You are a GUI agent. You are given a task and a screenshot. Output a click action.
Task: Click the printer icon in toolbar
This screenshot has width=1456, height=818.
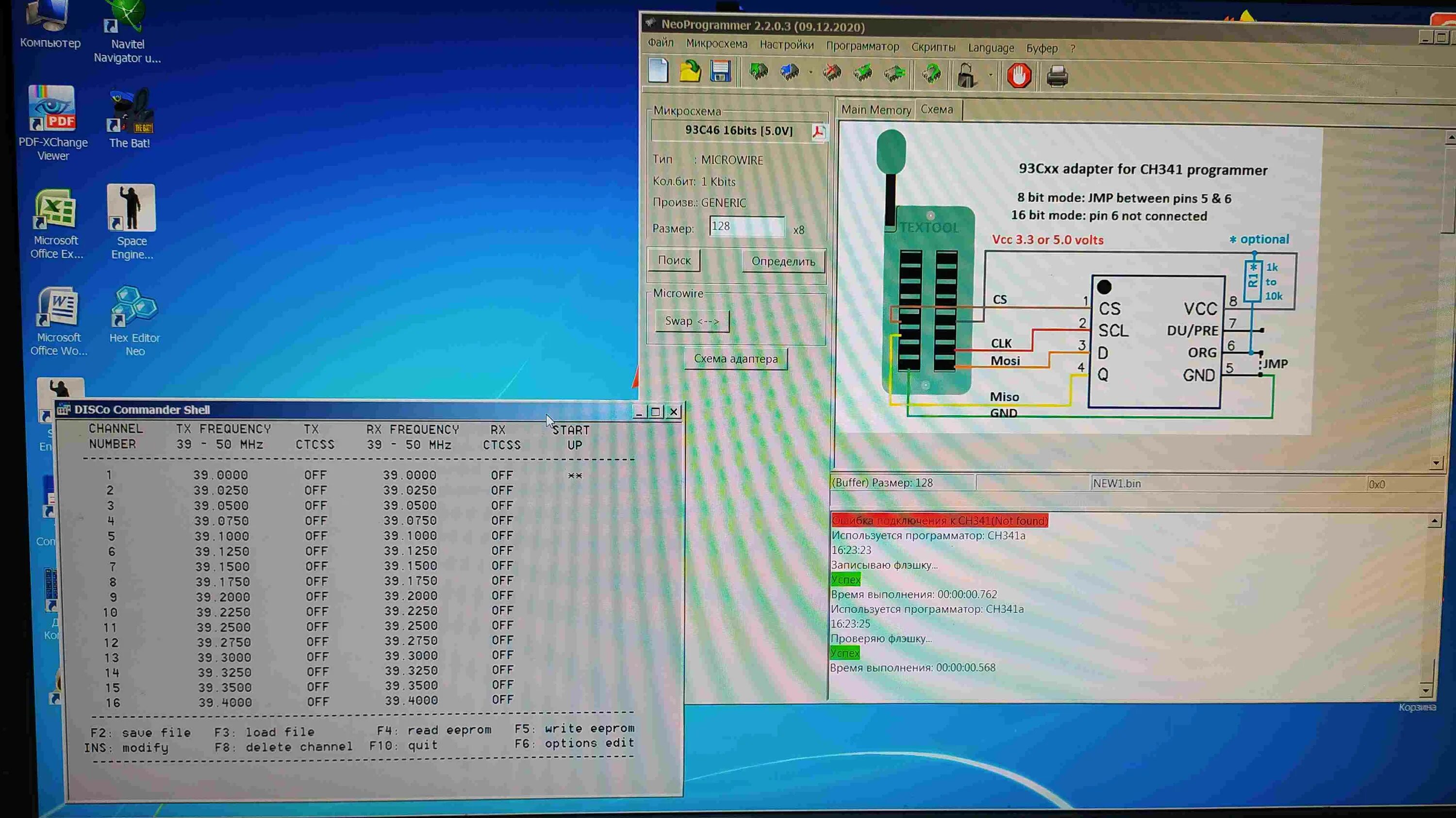coord(1057,76)
